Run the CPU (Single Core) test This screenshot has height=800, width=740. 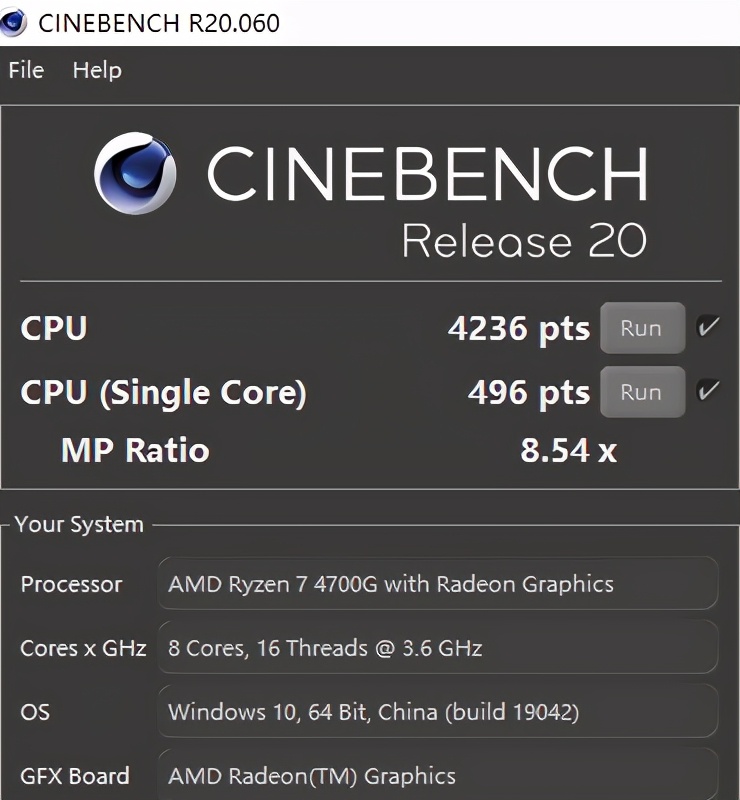[641, 392]
